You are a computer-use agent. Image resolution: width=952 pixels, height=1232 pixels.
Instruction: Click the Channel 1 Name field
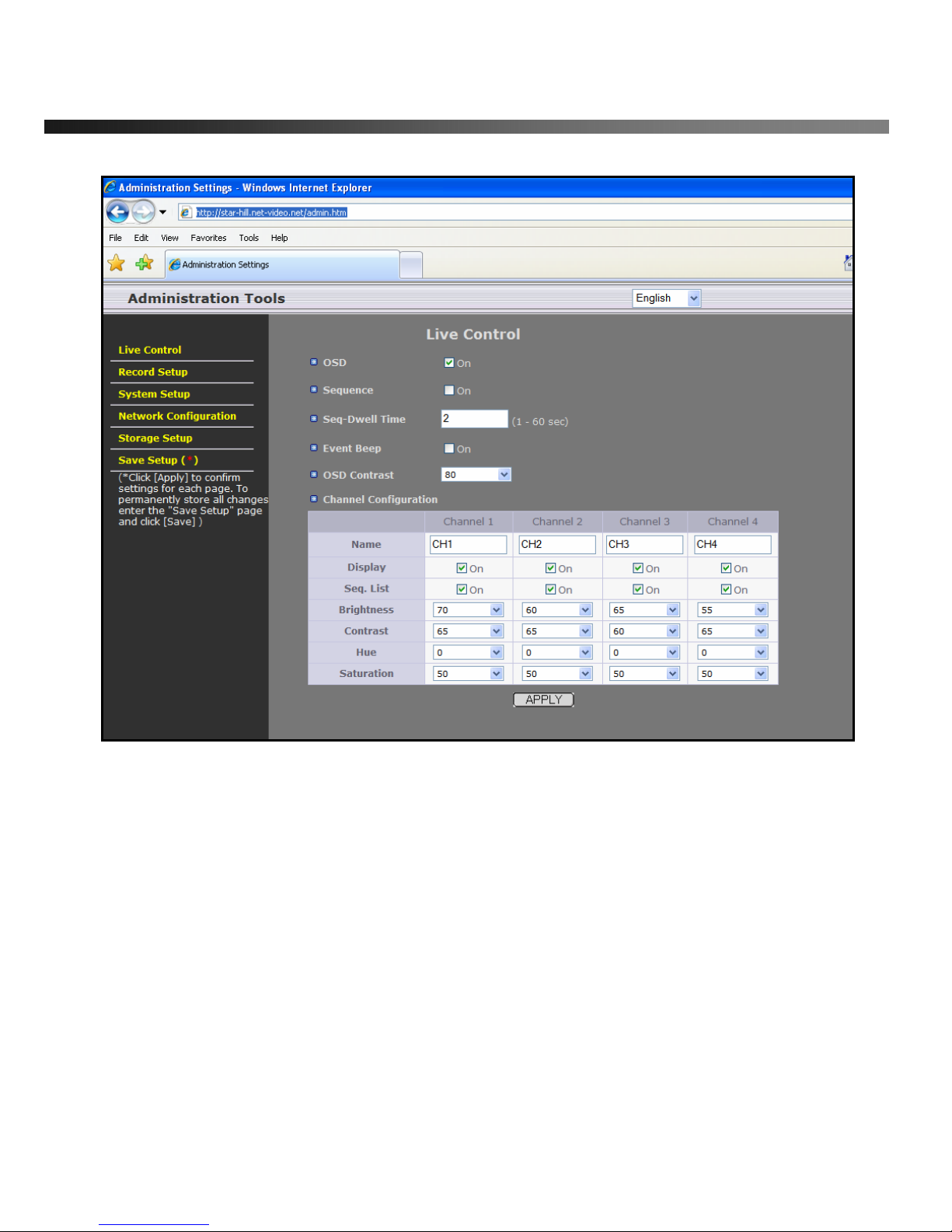click(468, 544)
